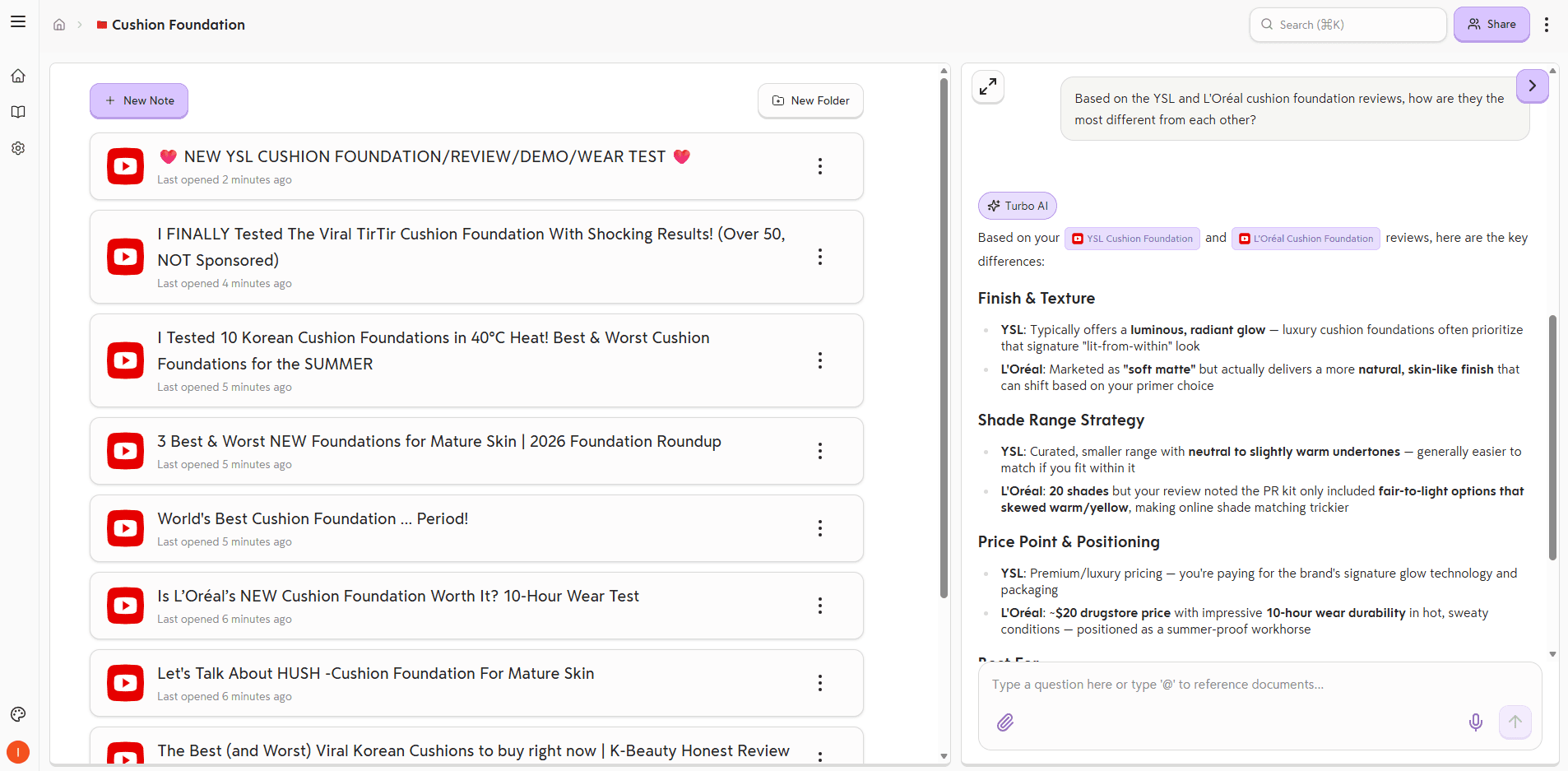
Task: Open note I Tested 10 Korean Cushion Foundations
Action: pos(476,360)
